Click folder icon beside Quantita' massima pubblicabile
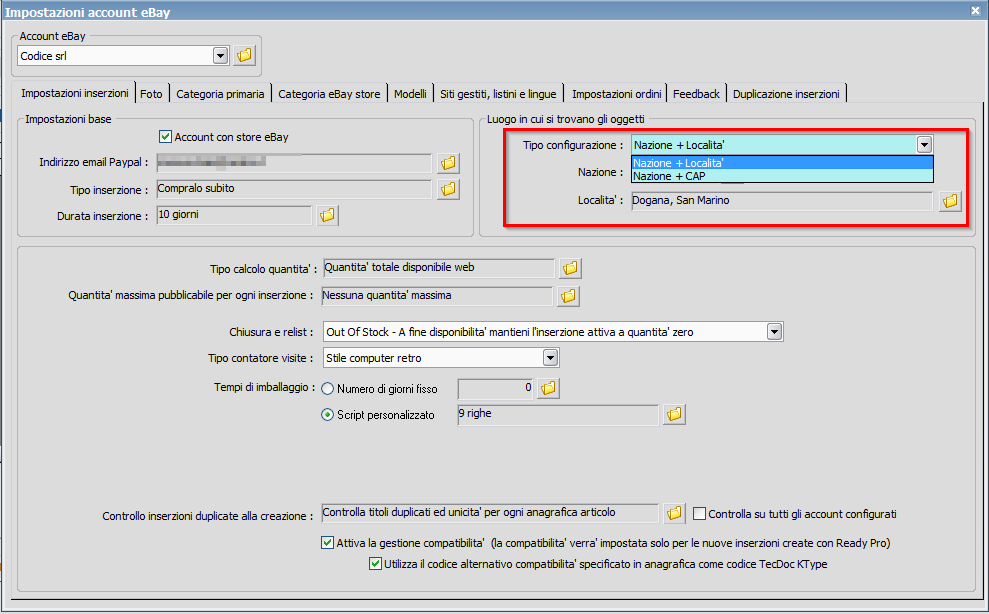This screenshot has width=989, height=614. [x=568, y=296]
